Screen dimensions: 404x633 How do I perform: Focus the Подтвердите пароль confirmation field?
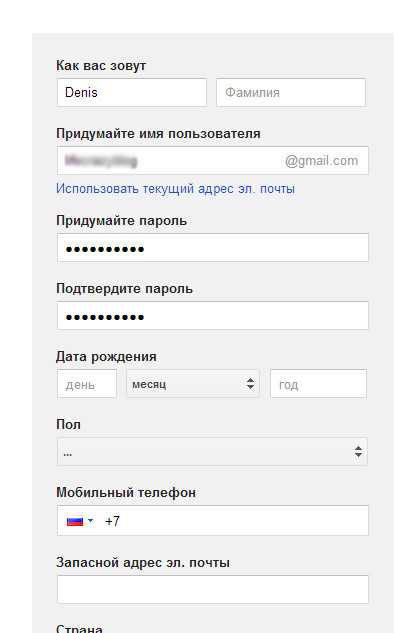point(213,316)
